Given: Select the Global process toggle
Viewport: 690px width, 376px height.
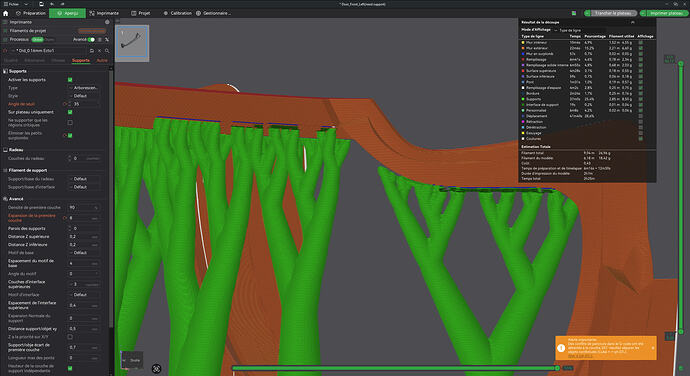Looking at the screenshot, I should [x=37, y=40].
